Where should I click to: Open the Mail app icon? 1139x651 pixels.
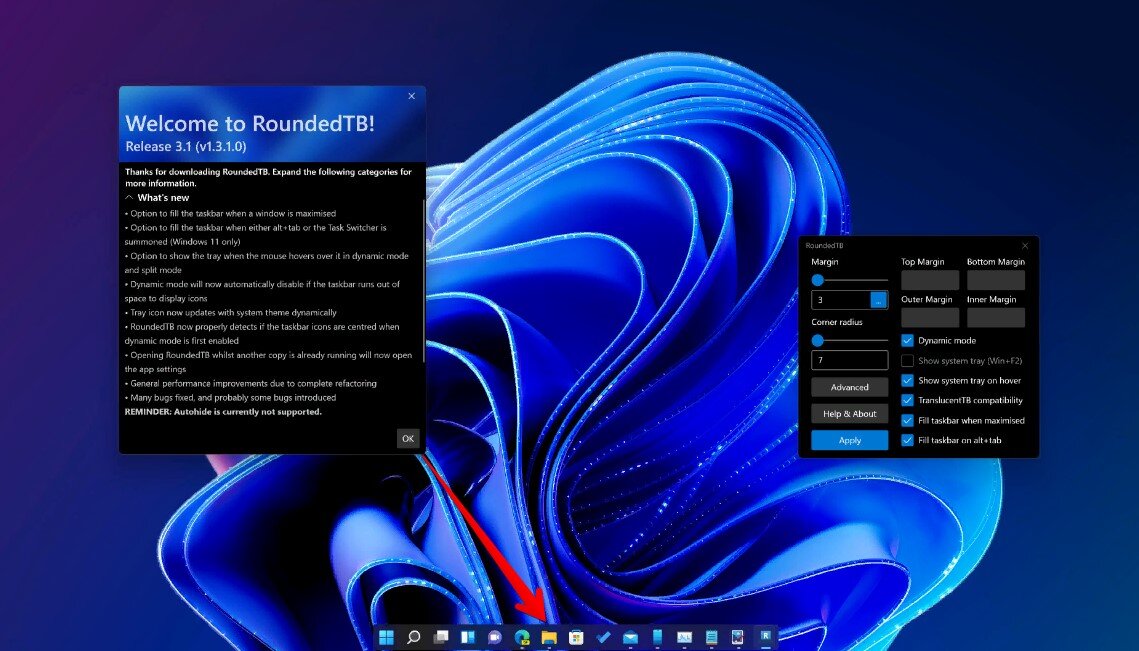click(630, 637)
